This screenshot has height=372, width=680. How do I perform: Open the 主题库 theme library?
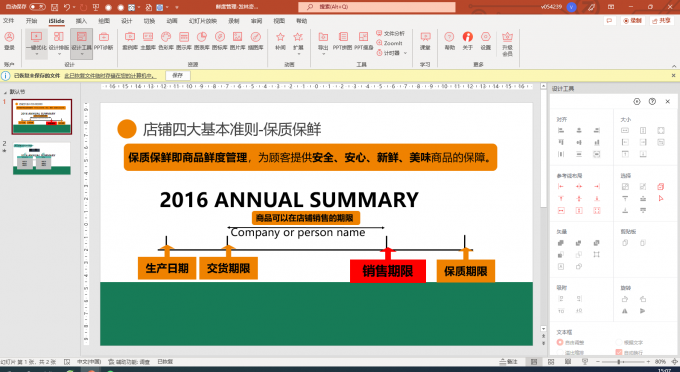pos(148,41)
